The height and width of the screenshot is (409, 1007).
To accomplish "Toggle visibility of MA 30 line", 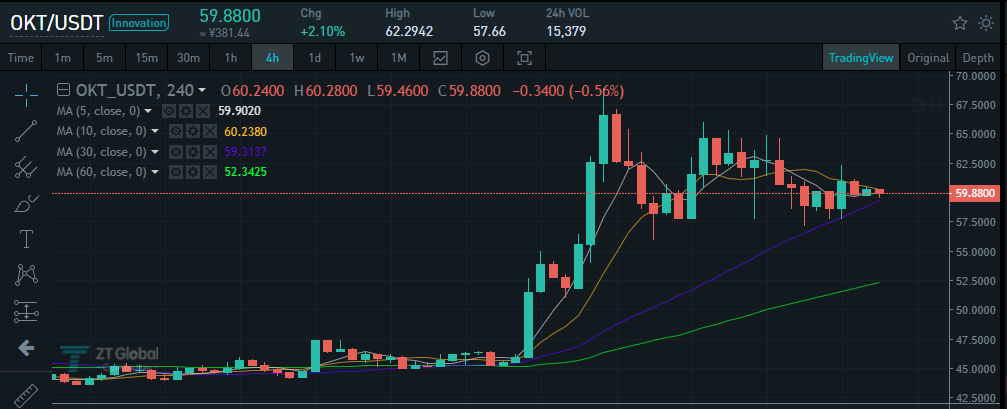I will 176,152.
